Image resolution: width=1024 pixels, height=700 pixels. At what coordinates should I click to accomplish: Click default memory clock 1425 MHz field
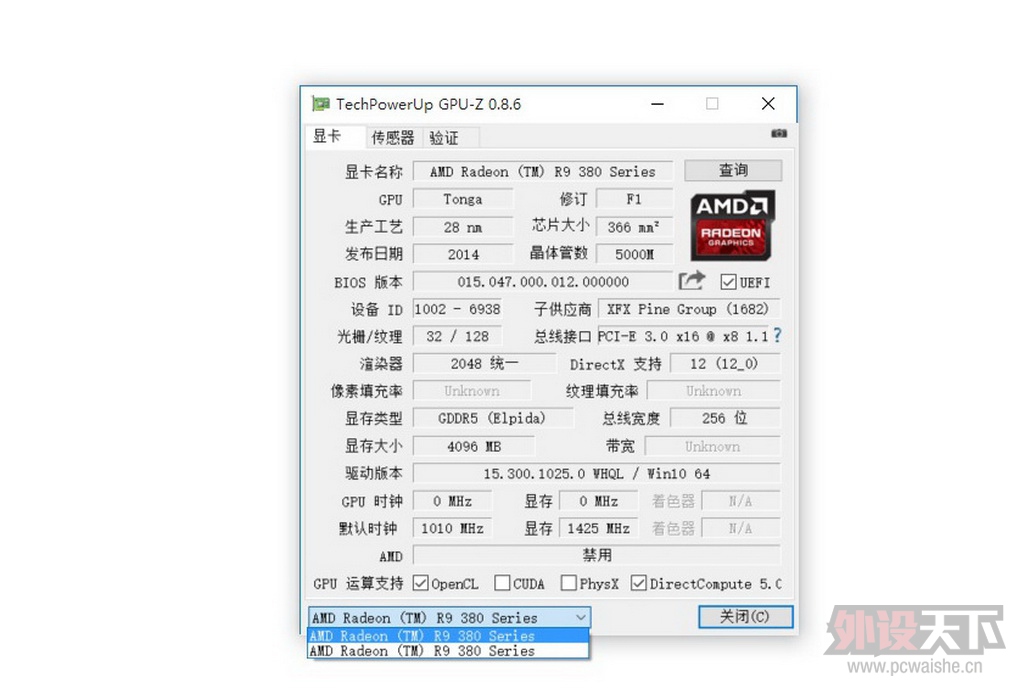pos(599,528)
